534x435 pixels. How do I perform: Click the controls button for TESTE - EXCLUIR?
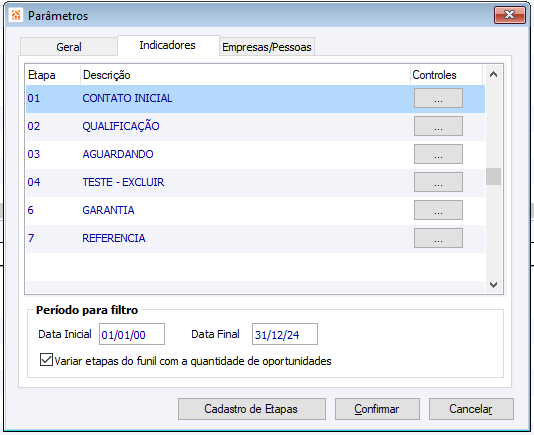[438, 182]
